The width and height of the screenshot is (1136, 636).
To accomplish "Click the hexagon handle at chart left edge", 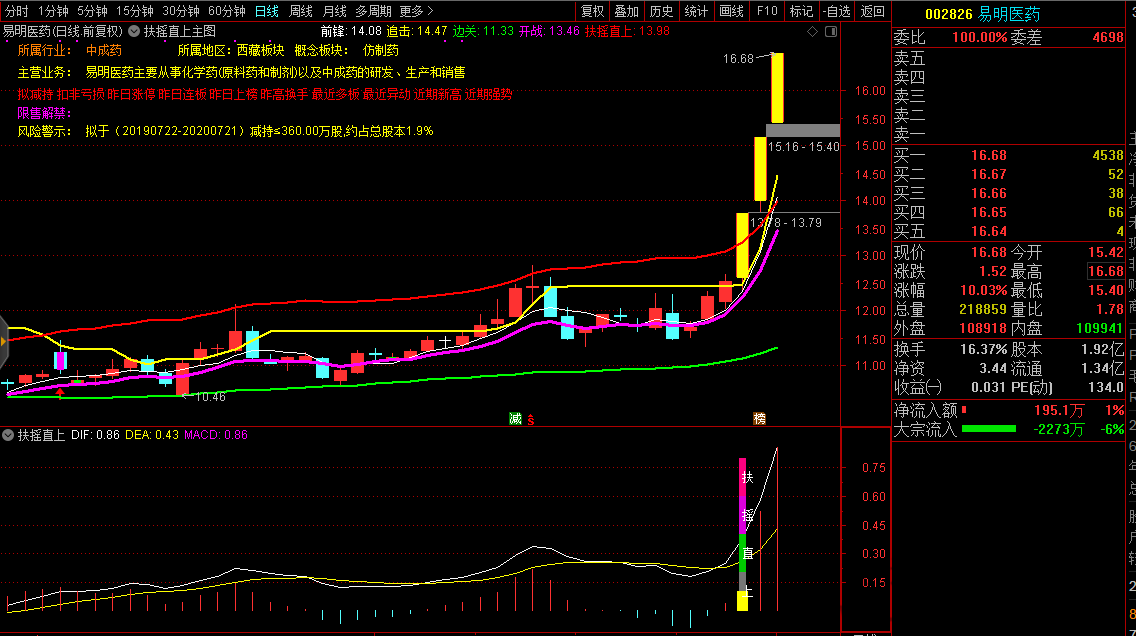I will click(x=3, y=334).
